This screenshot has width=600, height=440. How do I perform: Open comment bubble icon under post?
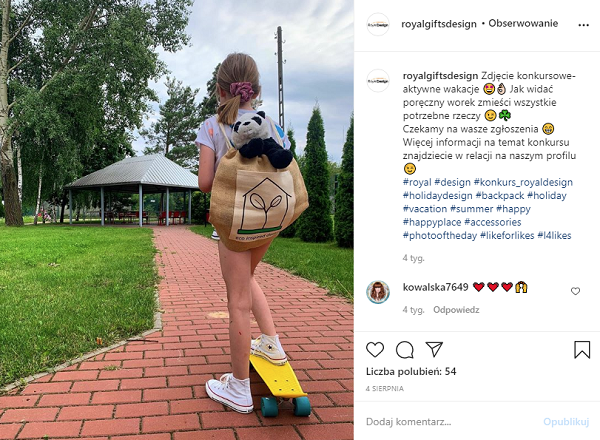click(x=404, y=350)
